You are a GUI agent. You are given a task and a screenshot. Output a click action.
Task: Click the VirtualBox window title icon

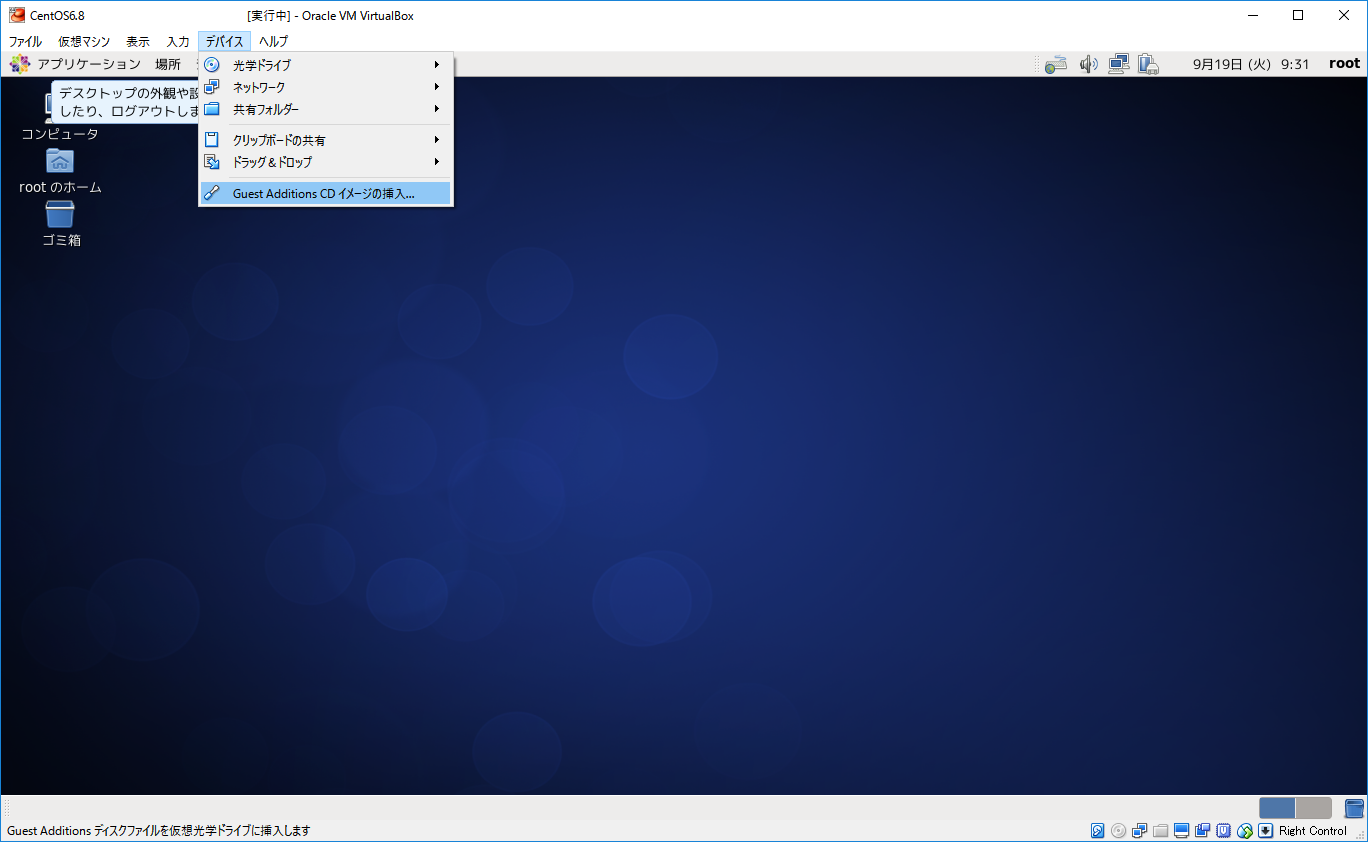17,15
